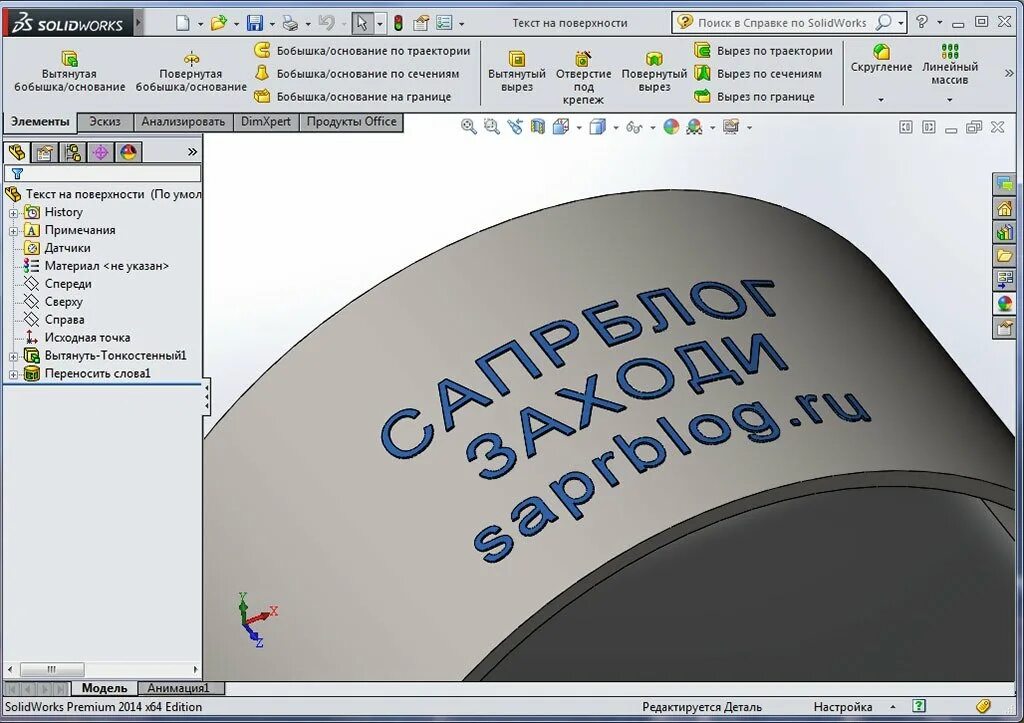Switch to the Эскиз tab
Screen dimensions: 1024x723
tap(105, 122)
